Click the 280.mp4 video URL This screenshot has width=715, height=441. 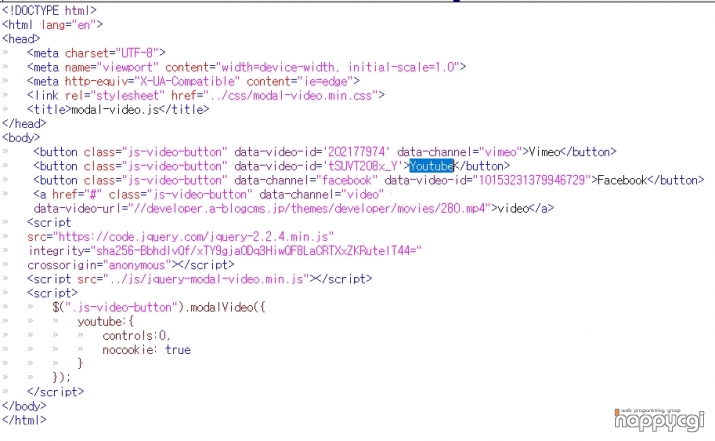[310, 208]
